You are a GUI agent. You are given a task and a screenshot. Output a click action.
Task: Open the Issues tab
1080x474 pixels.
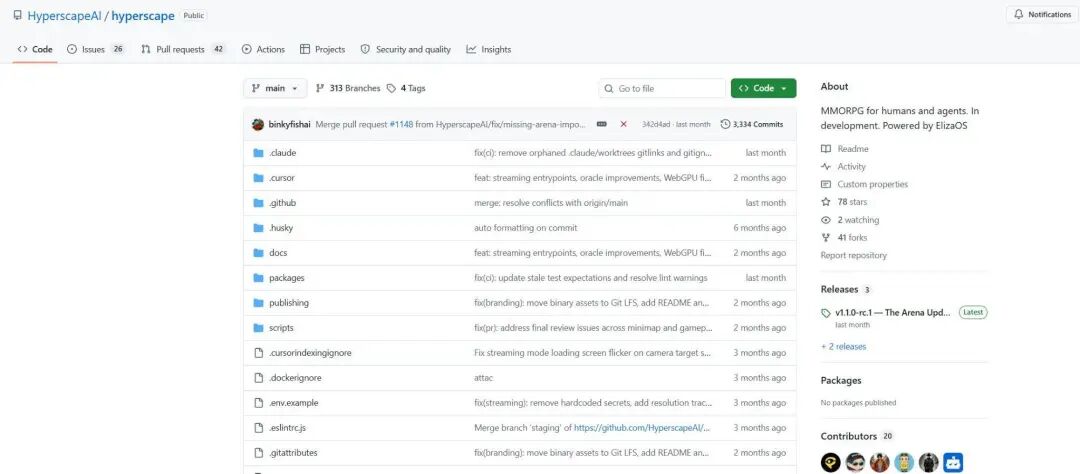point(96,50)
